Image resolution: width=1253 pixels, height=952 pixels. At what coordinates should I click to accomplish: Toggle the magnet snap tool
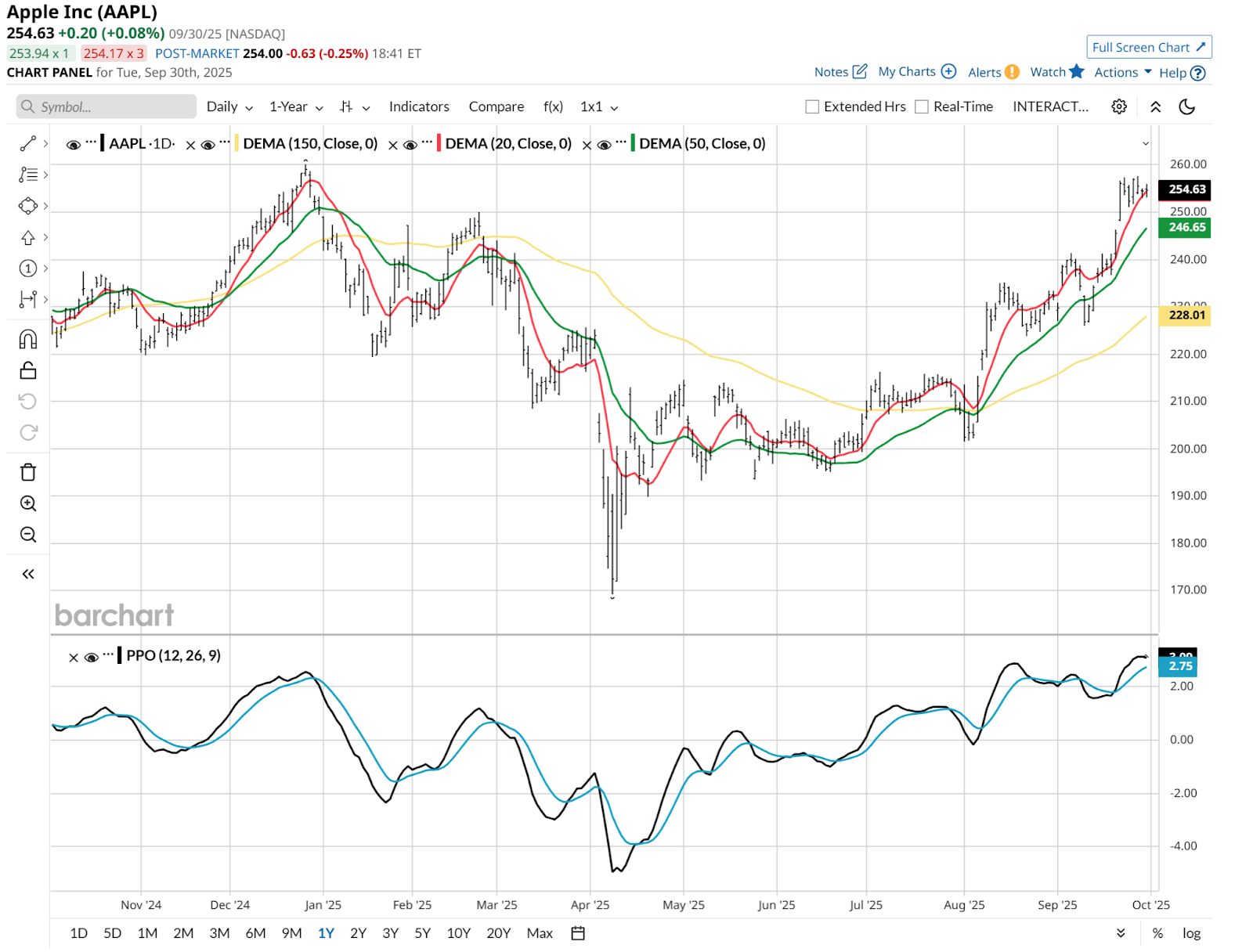click(x=27, y=339)
